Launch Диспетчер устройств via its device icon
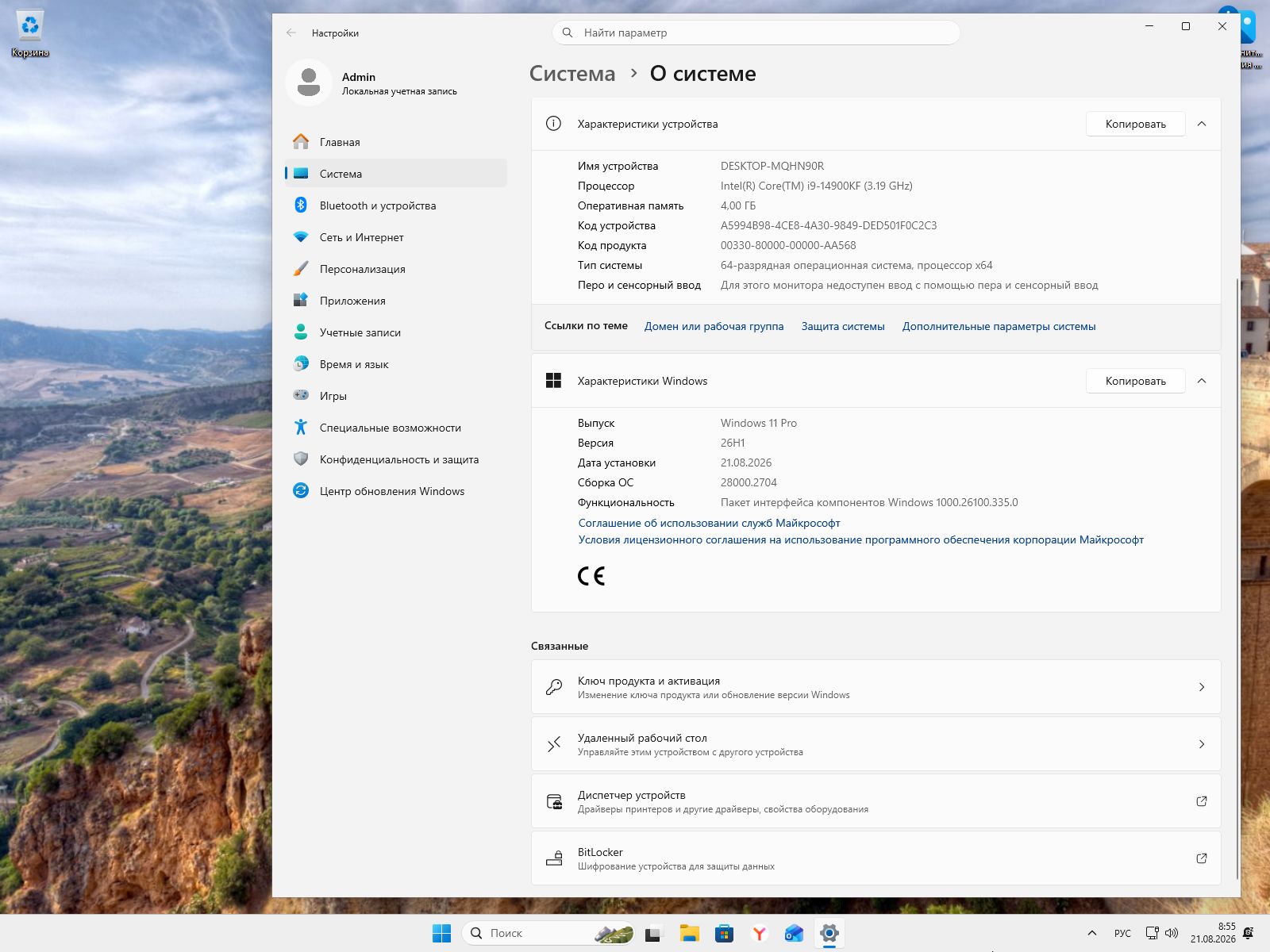1270x952 pixels. point(554,801)
